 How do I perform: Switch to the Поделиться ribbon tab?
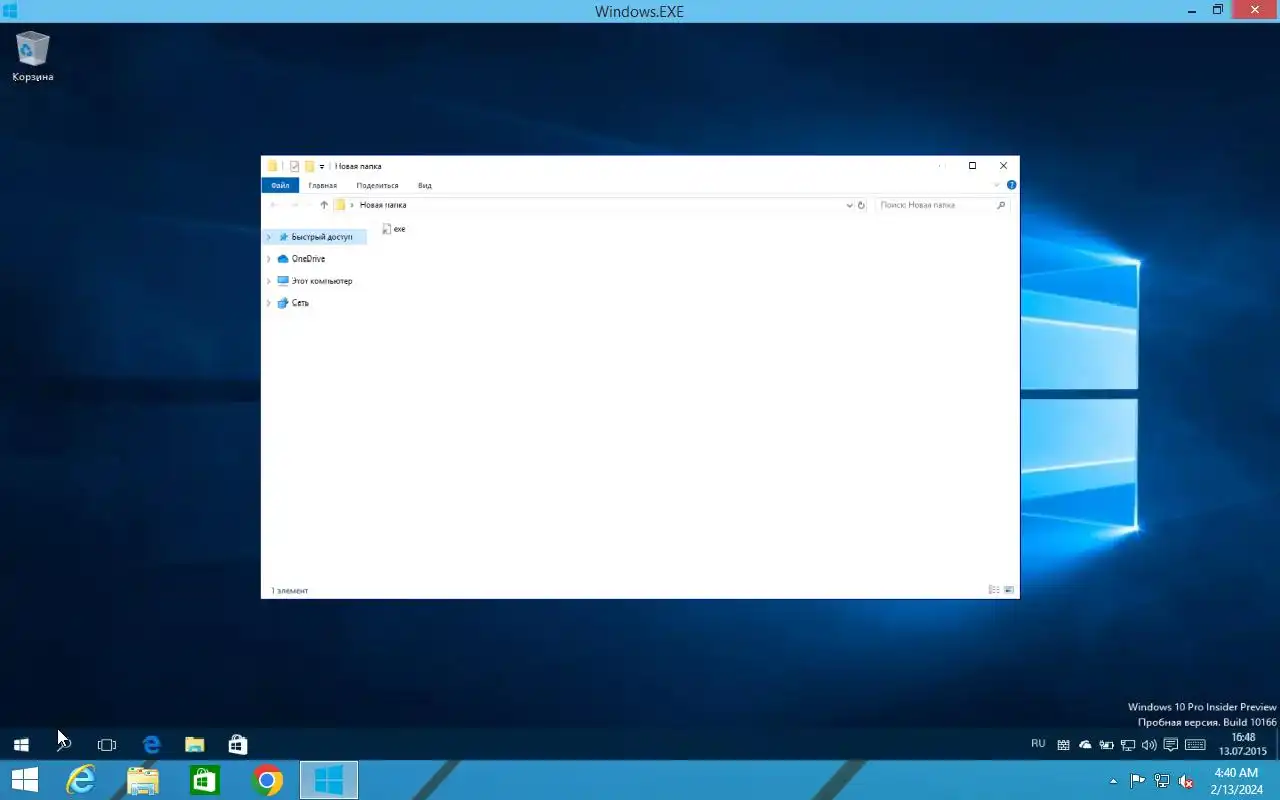377,185
